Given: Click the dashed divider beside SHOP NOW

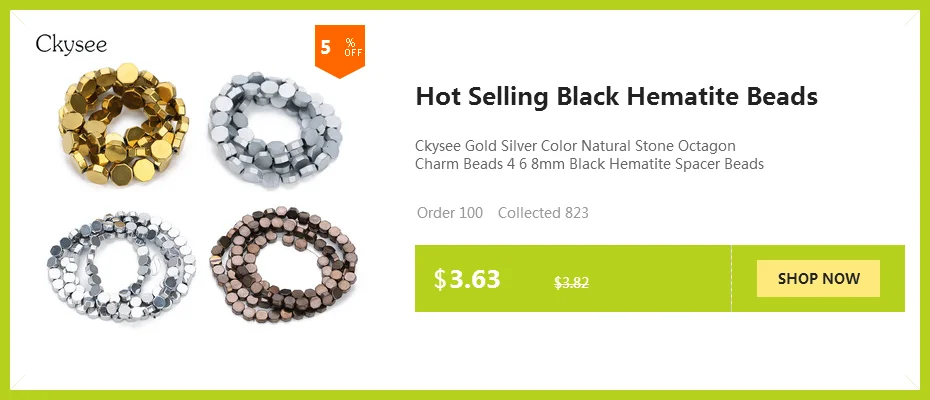Looking at the screenshot, I should coord(731,278).
